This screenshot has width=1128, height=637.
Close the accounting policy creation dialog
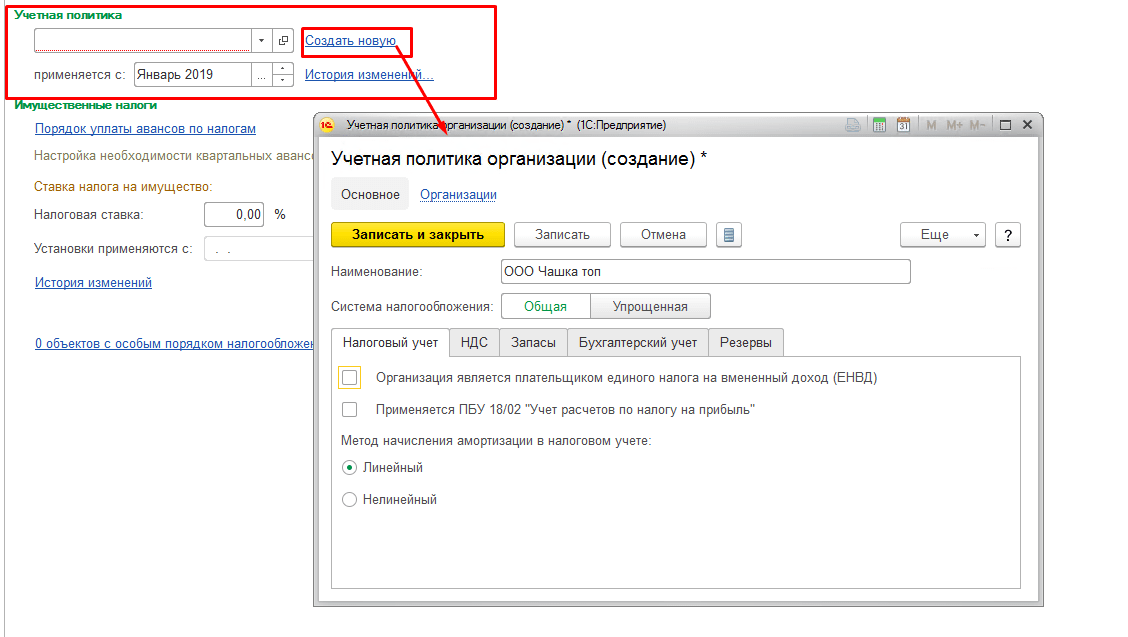point(1027,125)
